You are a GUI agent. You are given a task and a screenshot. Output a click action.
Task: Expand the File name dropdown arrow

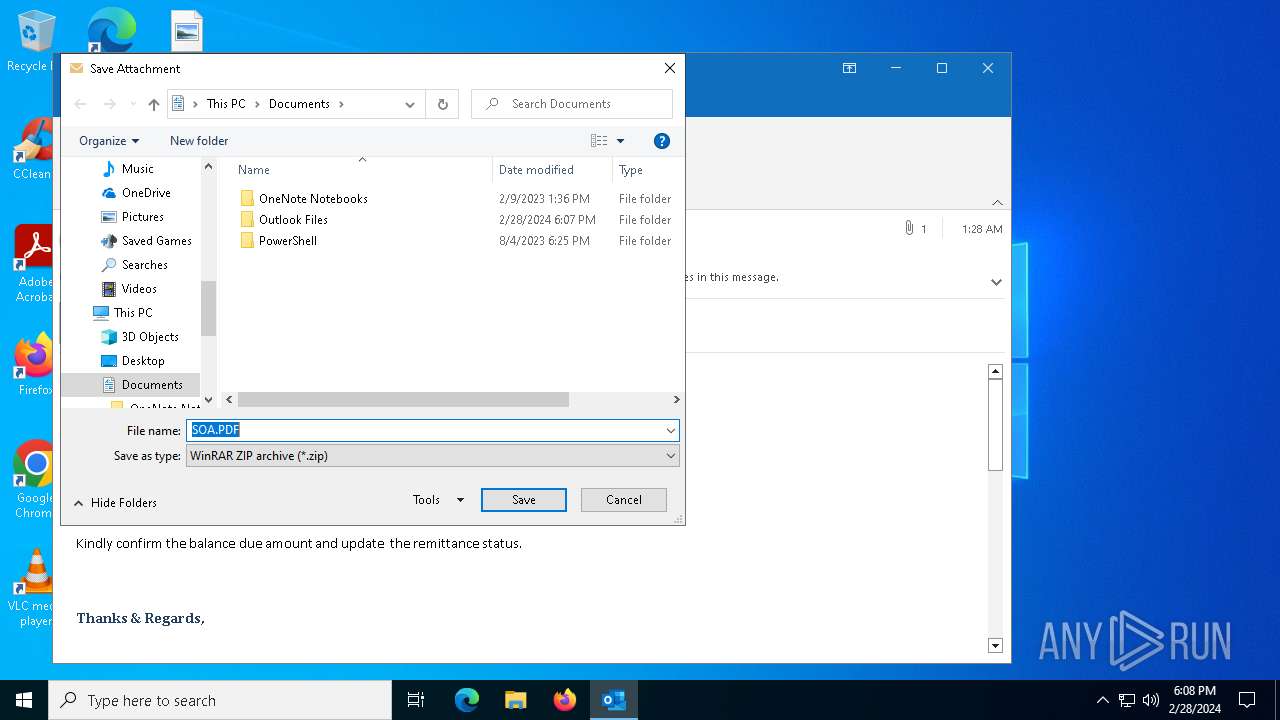pyautogui.click(x=670, y=430)
